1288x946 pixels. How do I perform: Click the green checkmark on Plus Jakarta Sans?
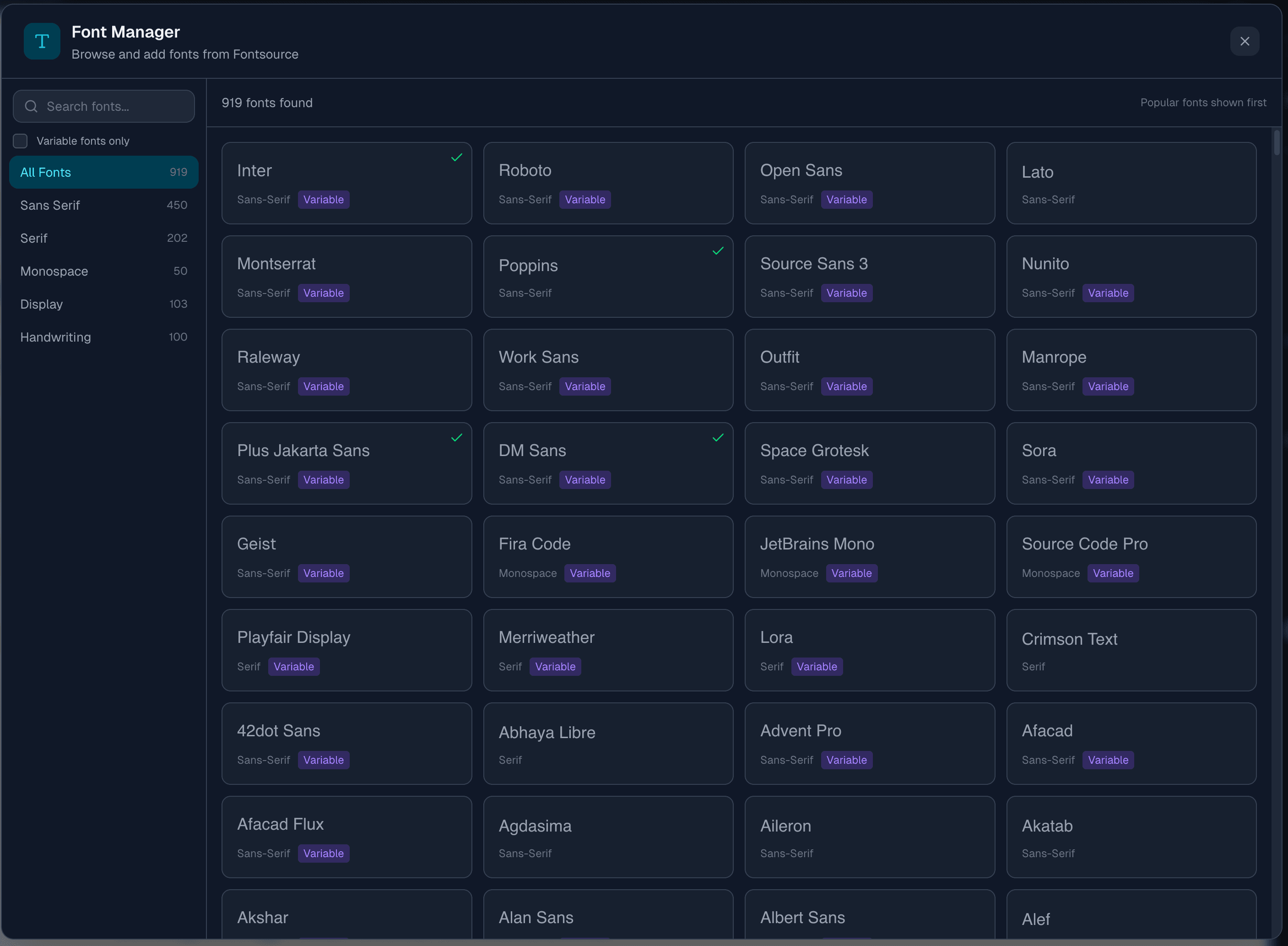tap(456, 437)
